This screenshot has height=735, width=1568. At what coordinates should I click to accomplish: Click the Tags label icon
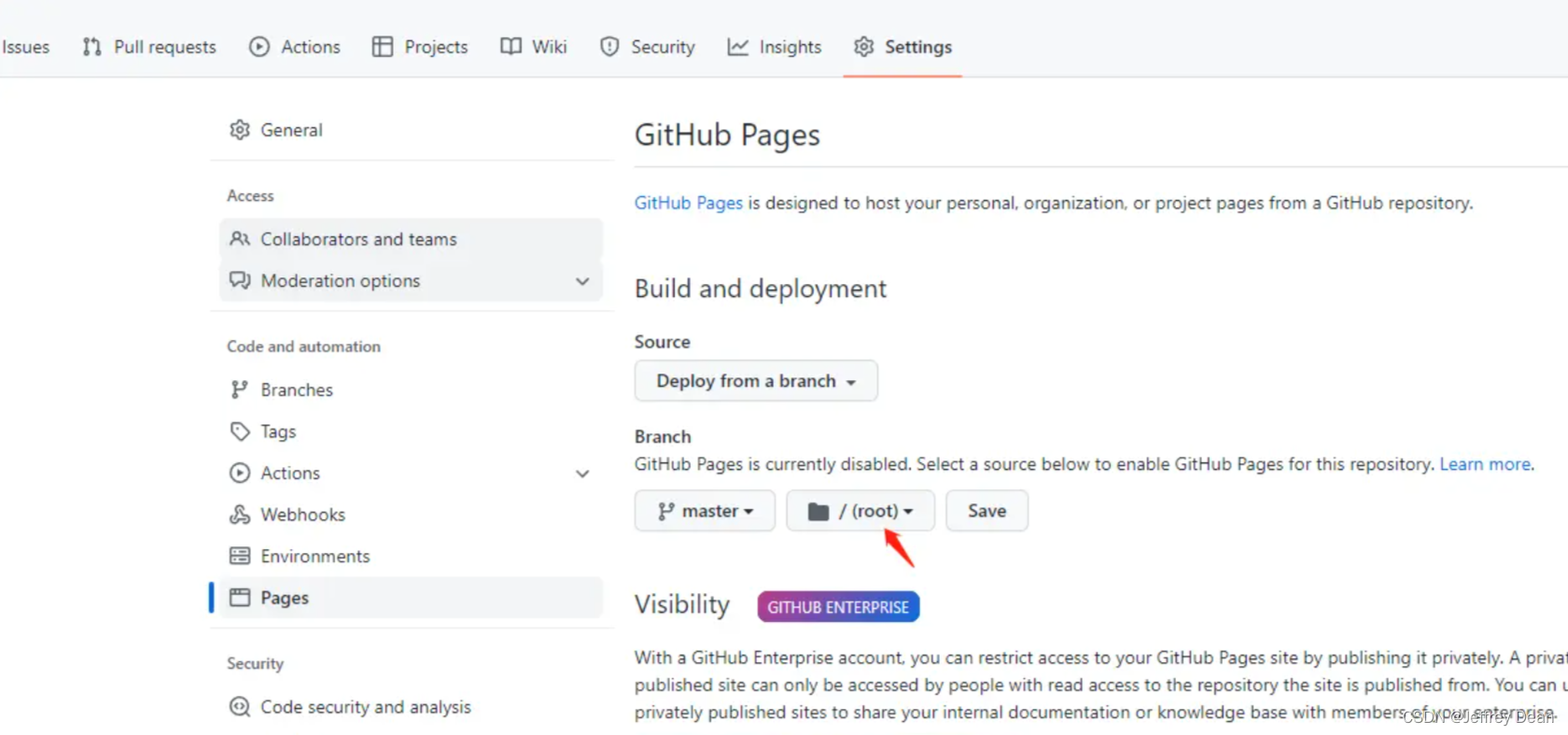(x=240, y=431)
